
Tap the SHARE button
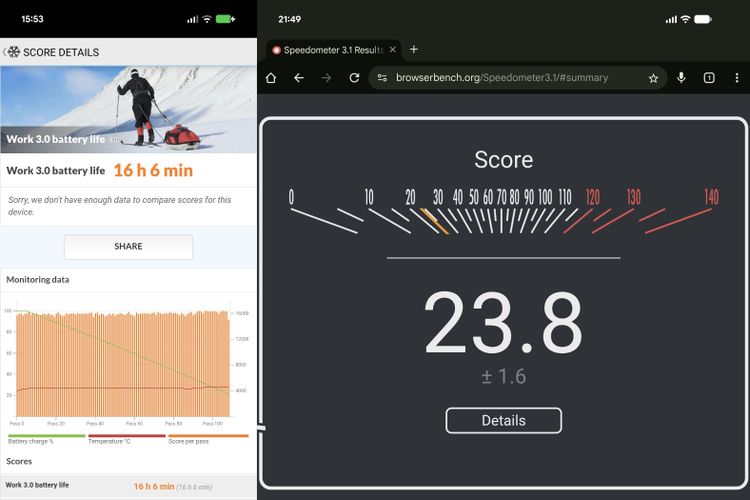[128, 246]
